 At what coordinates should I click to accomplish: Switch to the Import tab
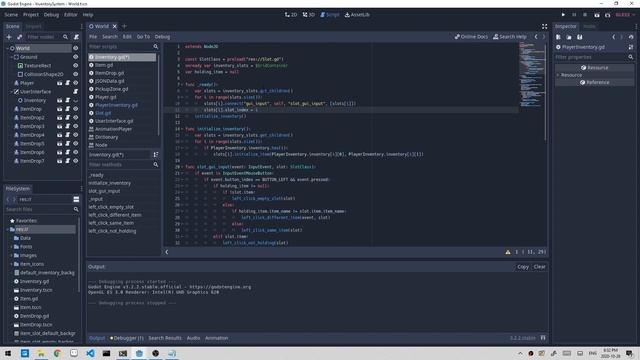(33, 27)
